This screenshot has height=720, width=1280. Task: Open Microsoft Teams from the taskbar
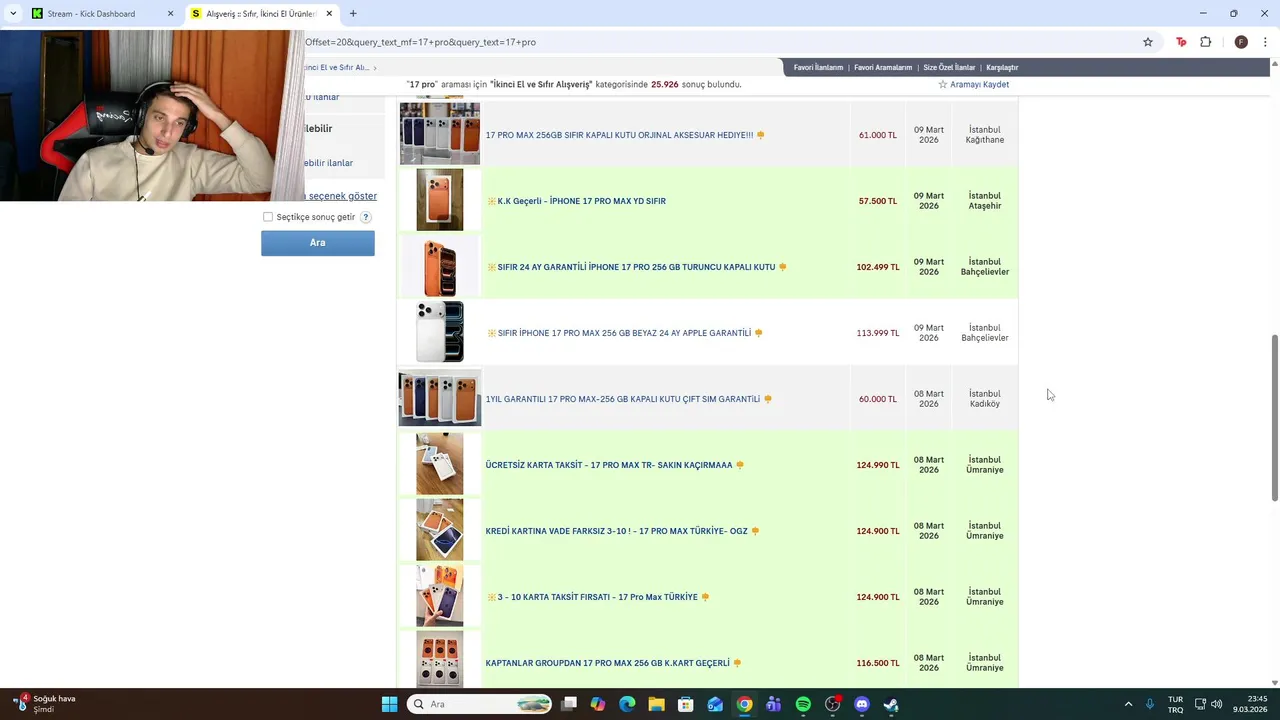(x=774, y=704)
